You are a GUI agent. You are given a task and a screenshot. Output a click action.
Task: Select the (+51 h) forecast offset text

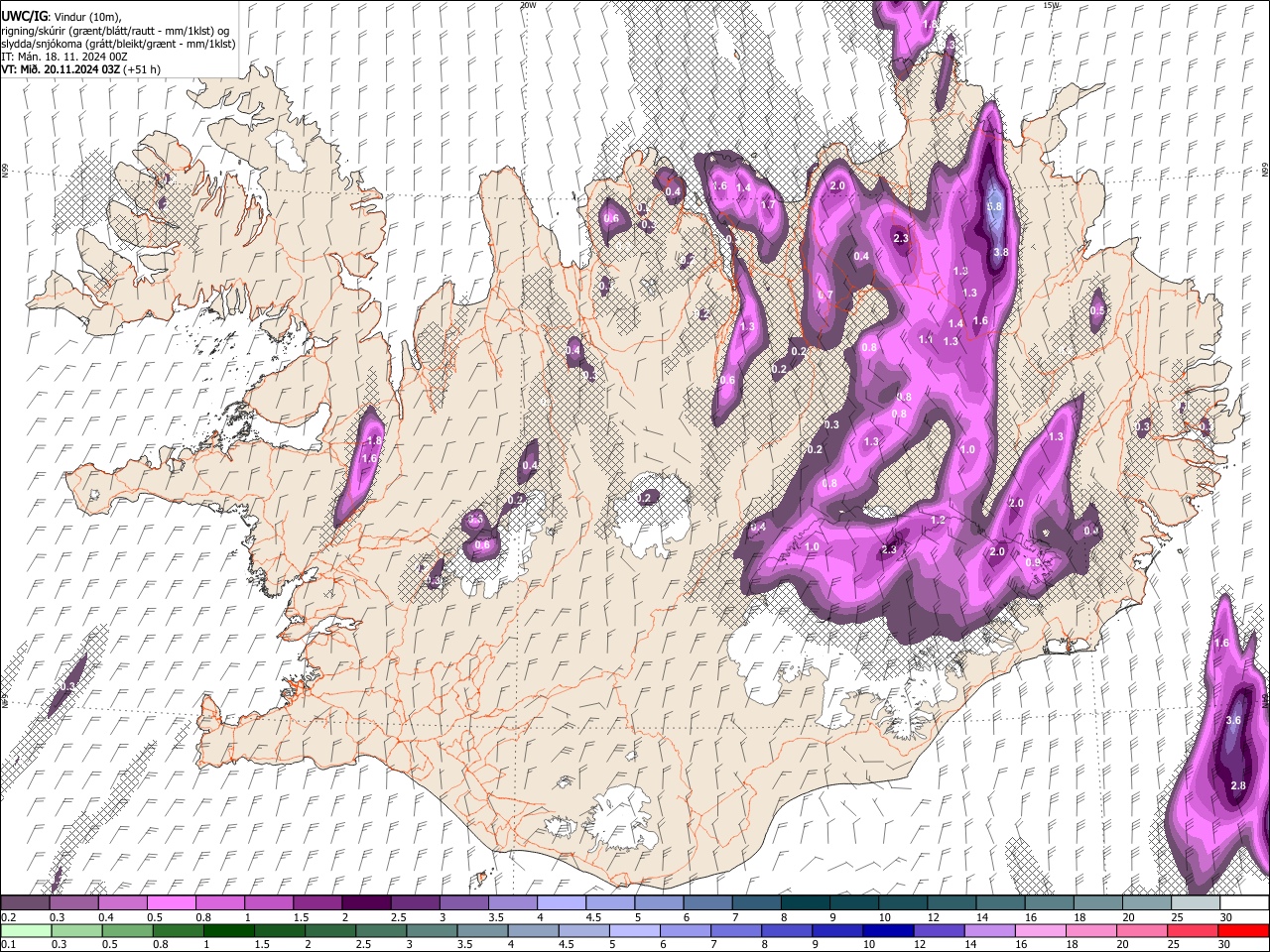click(x=143, y=69)
